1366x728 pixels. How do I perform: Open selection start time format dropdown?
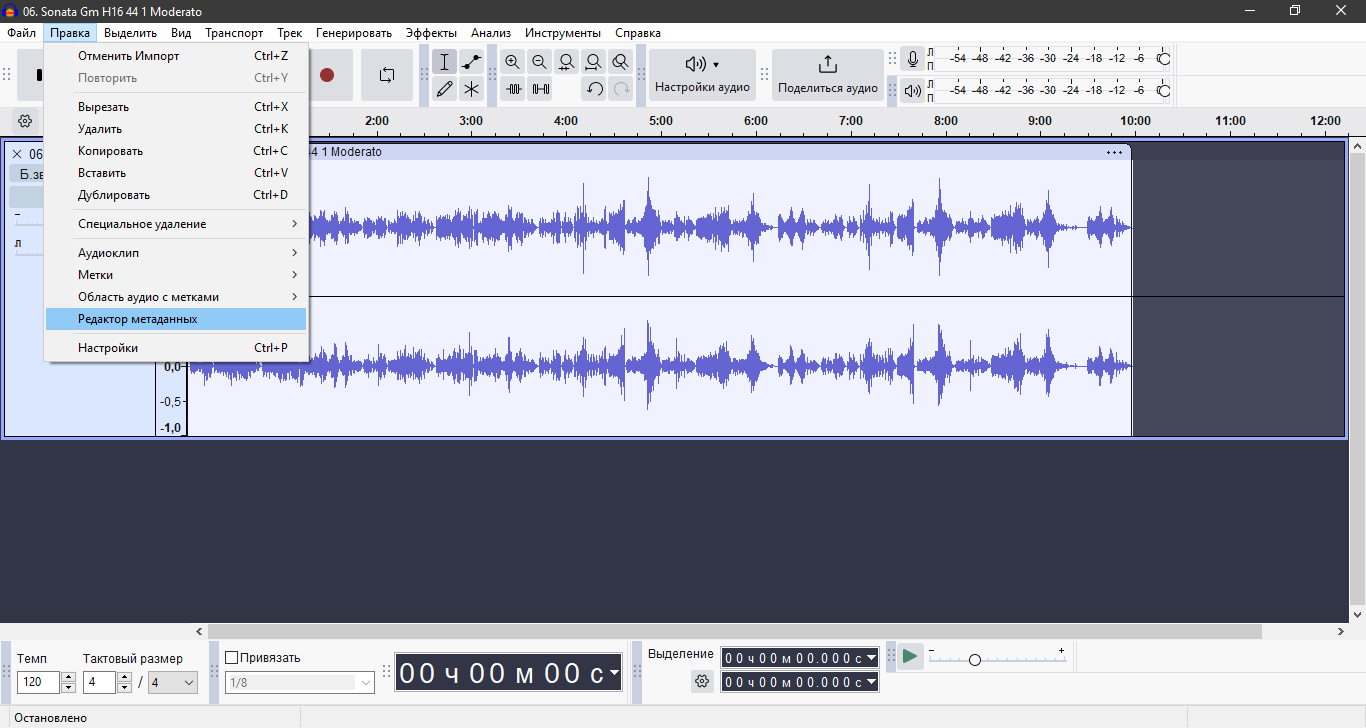pos(871,658)
